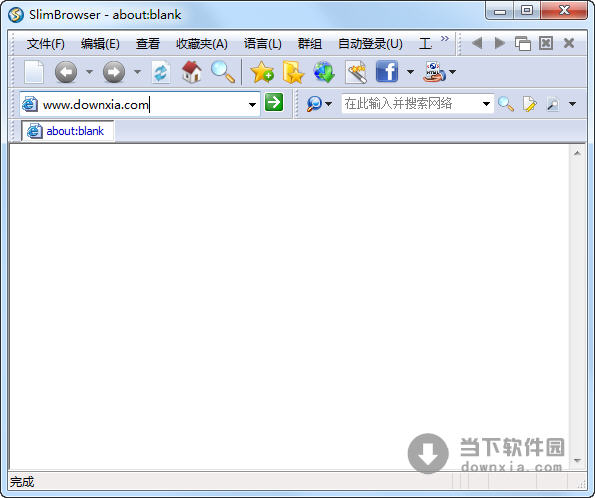Click the magnifier search icon in toolbar

click(223, 72)
